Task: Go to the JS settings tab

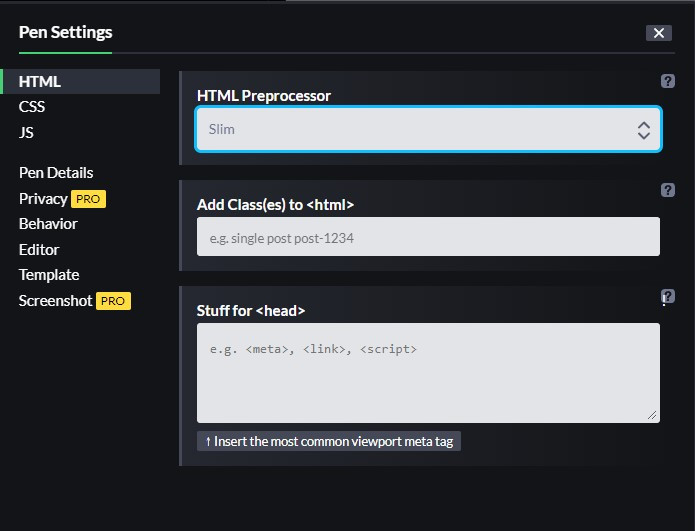Action: [27, 132]
